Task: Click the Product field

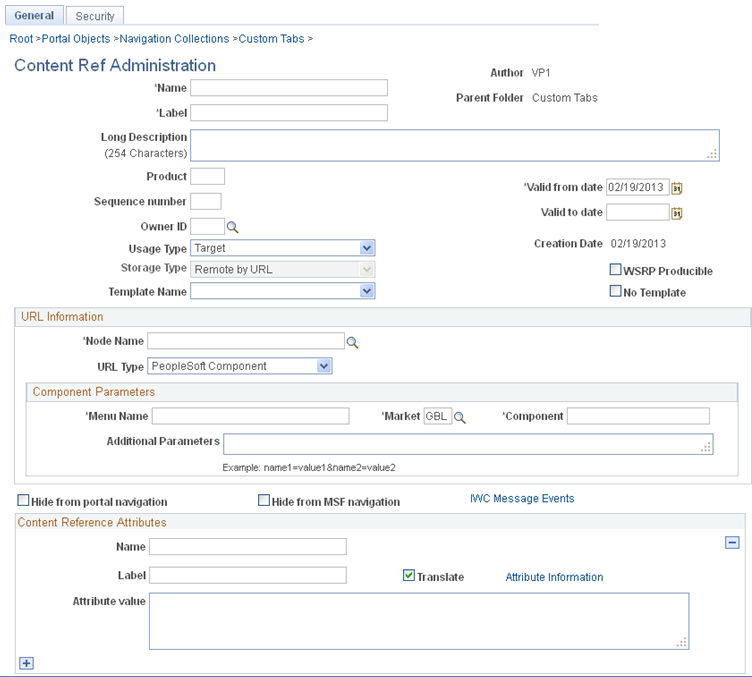Action: (x=207, y=176)
